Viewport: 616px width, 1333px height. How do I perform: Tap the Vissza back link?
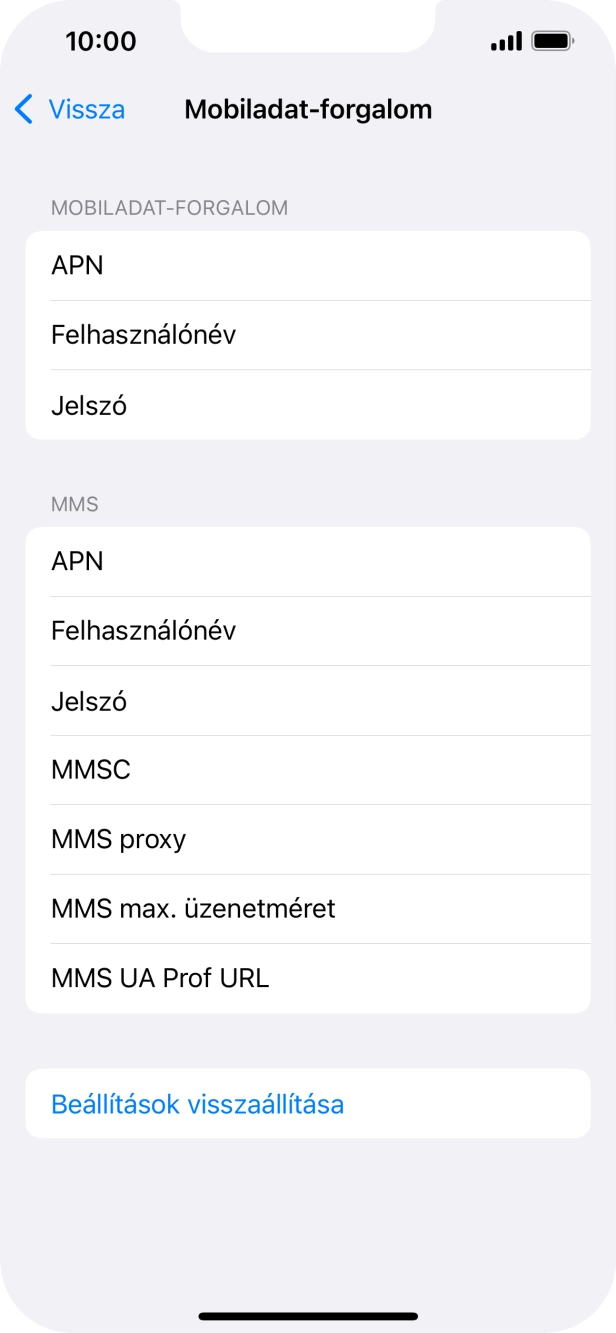[x=85, y=108]
